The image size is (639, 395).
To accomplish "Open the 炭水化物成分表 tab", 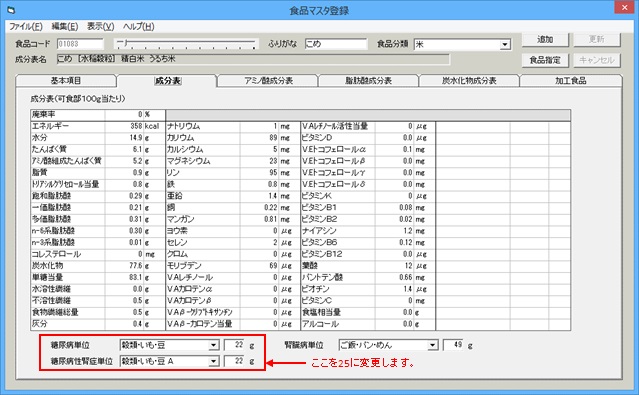I will pyautogui.click(x=469, y=81).
